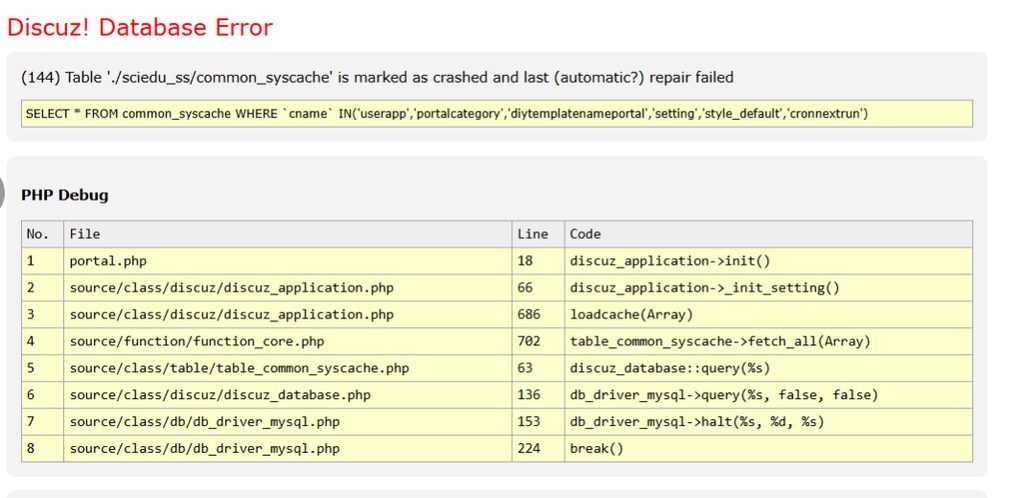The image size is (1024, 498).
Task: Select line number 63 cell
Action: point(538,368)
